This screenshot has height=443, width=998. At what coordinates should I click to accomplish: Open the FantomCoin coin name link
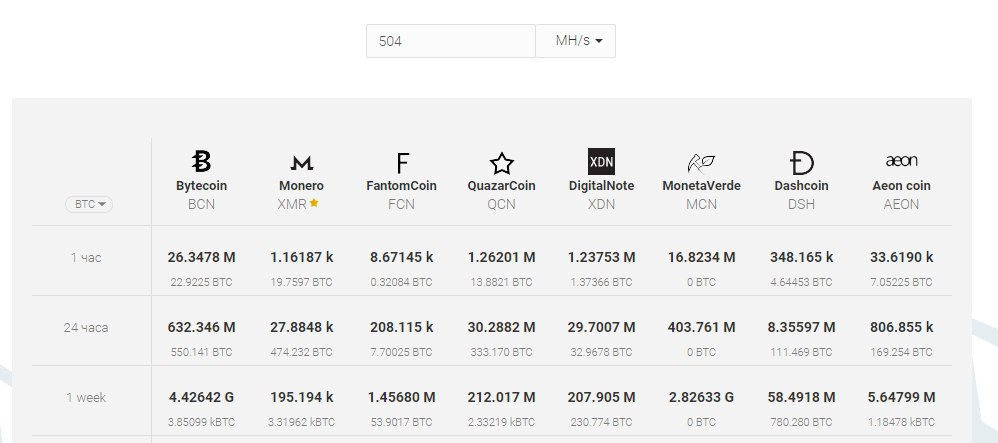point(402,186)
